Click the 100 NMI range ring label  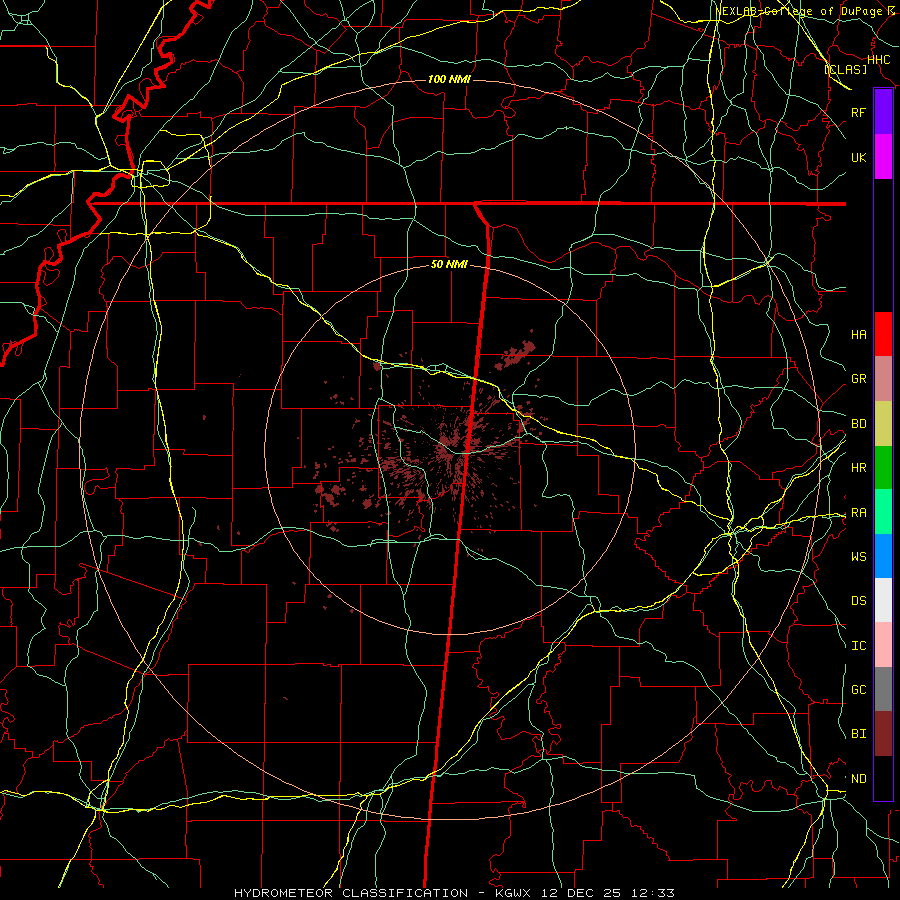pyautogui.click(x=449, y=79)
